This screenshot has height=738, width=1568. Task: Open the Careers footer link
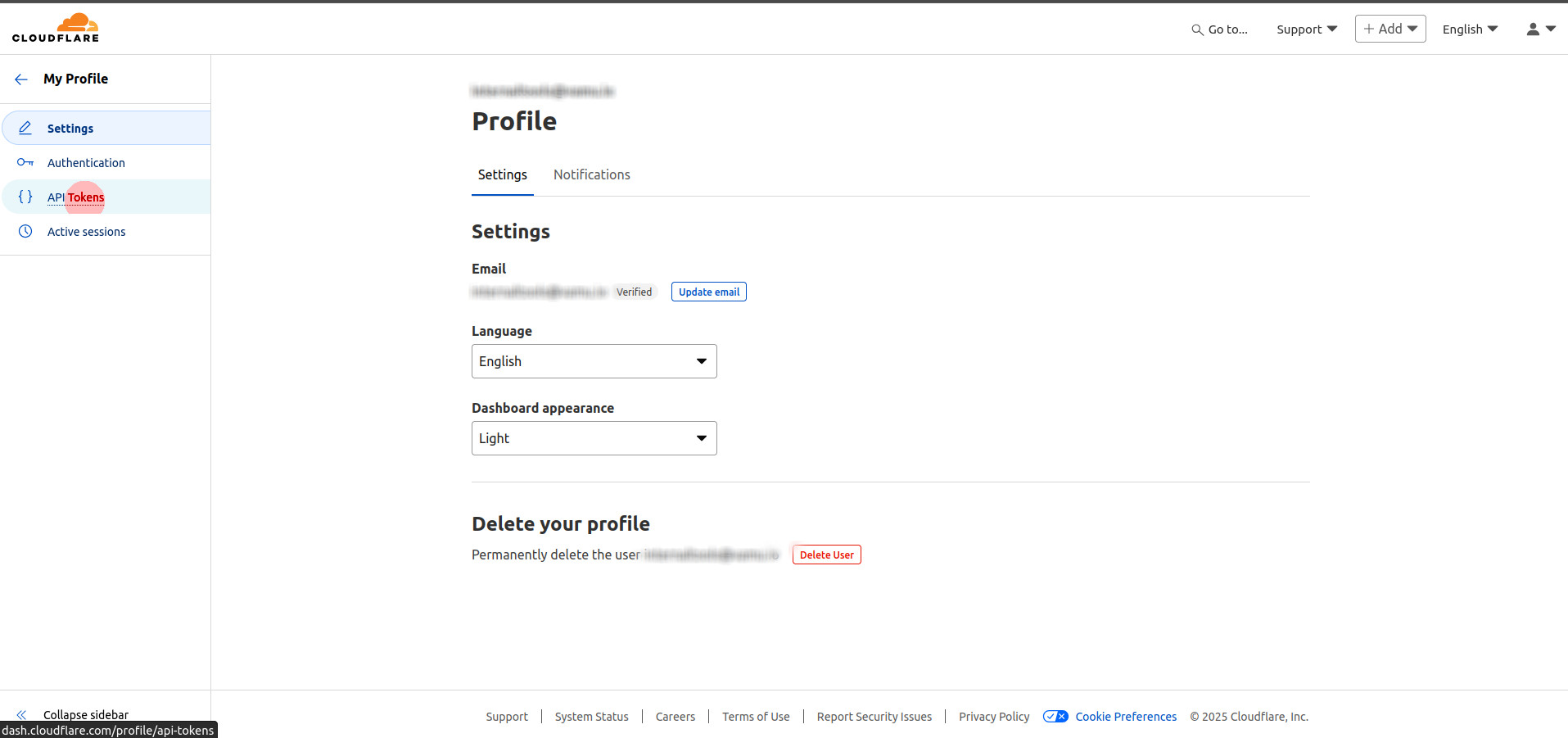click(x=676, y=717)
